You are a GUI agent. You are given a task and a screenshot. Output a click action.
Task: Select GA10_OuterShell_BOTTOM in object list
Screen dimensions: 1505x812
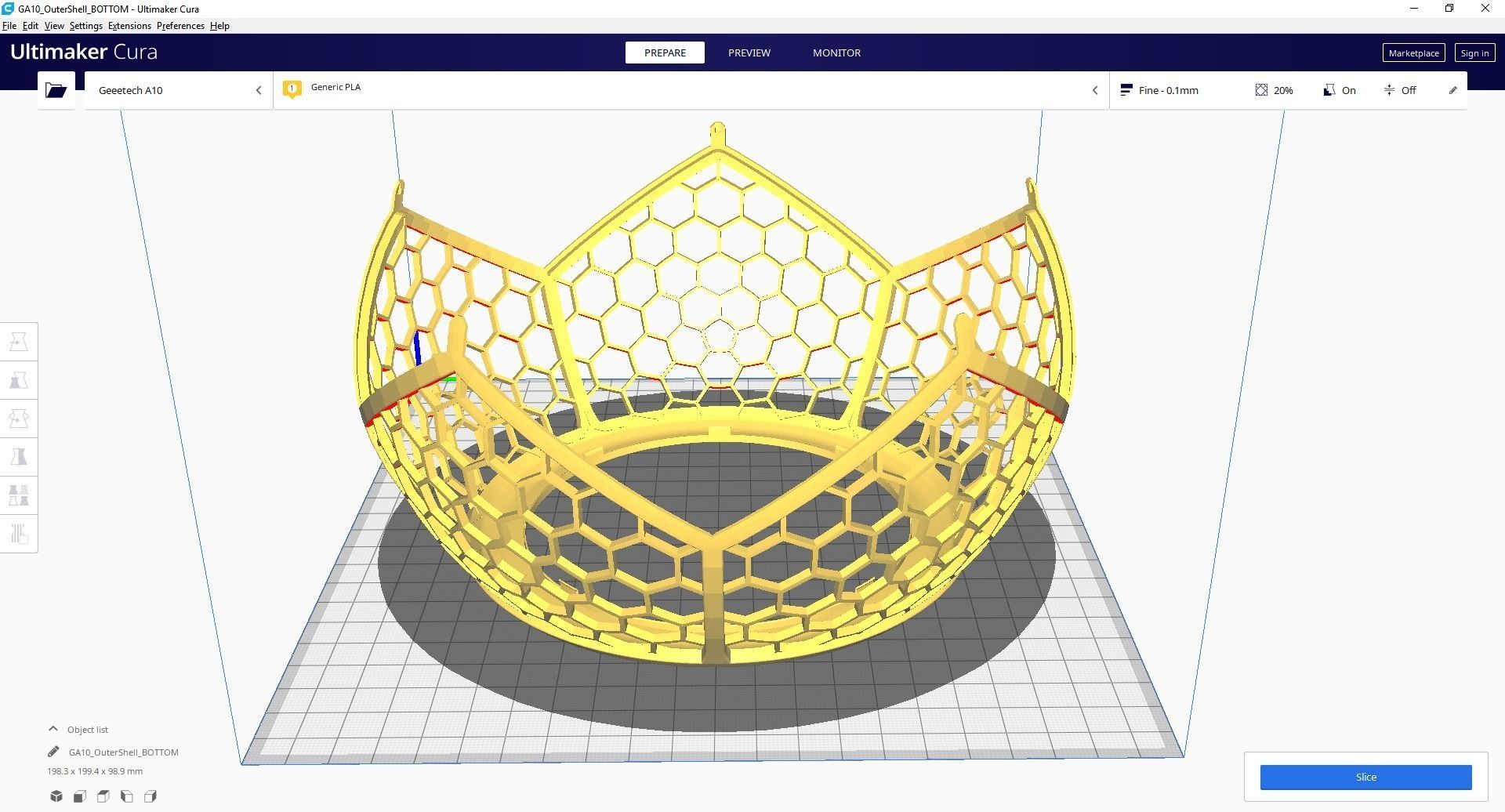click(x=124, y=752)
